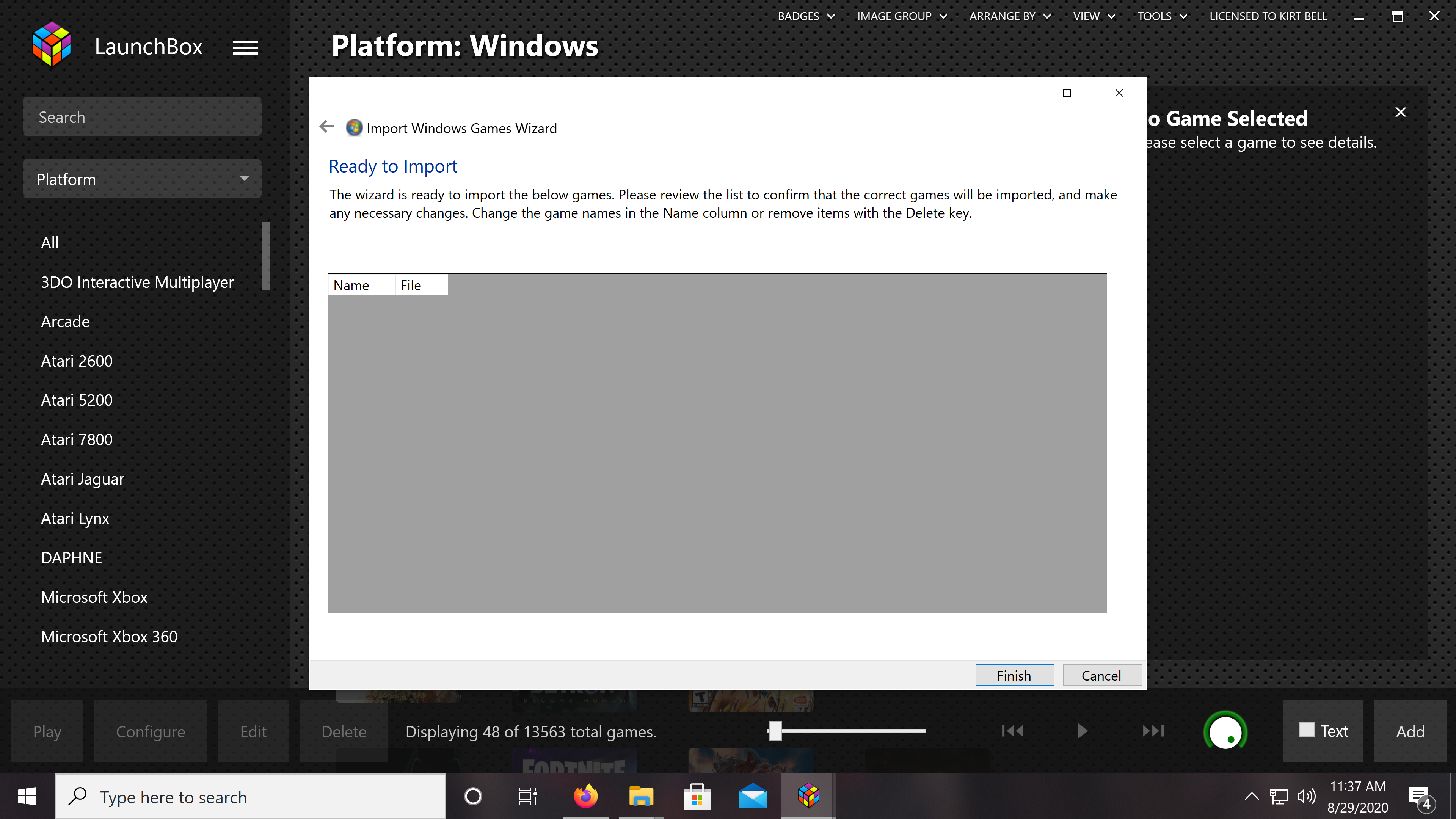Select Microsoft Xbox platform

click(x=94, y=597)
